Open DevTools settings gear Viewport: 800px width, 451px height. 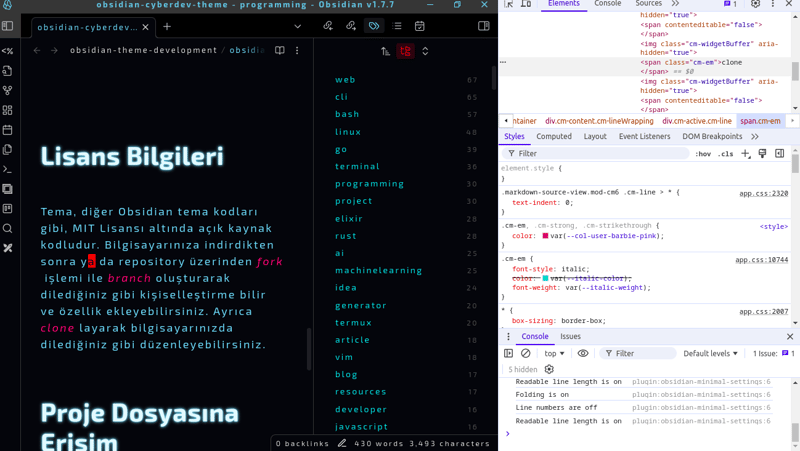click(756, 4)
